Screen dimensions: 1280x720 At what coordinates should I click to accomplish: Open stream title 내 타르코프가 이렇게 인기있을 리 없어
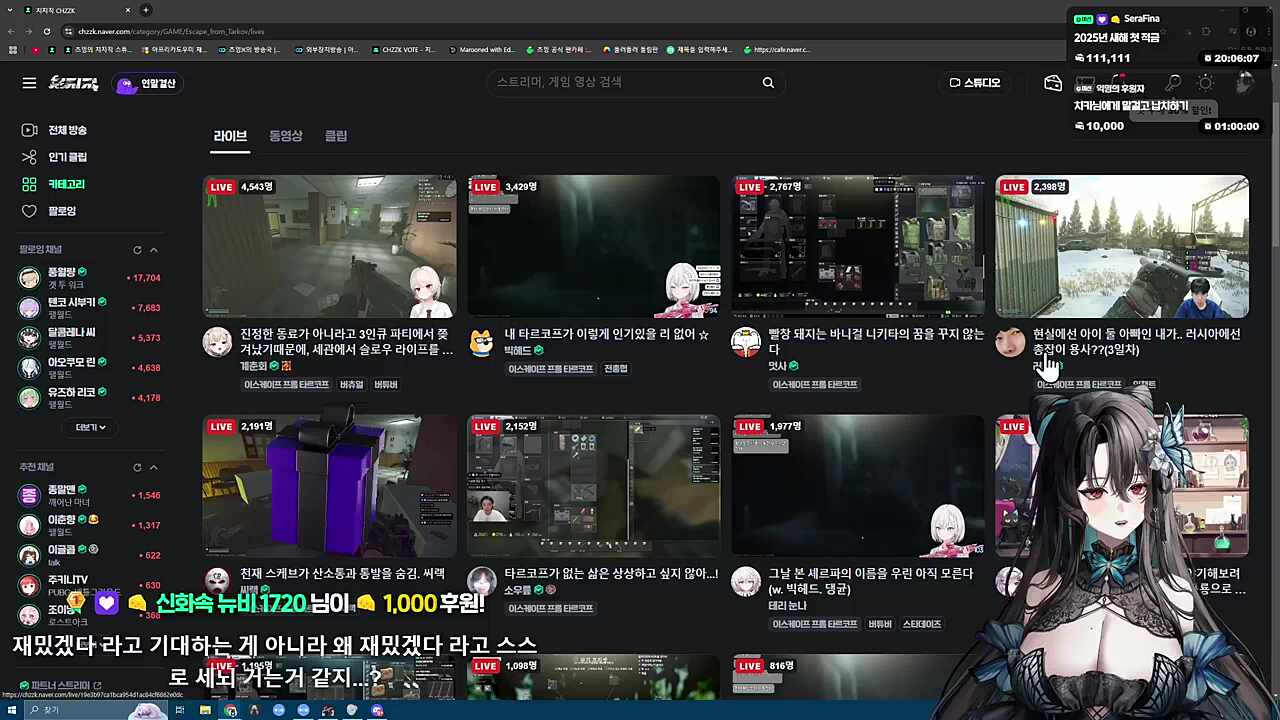tap(607, 334)
